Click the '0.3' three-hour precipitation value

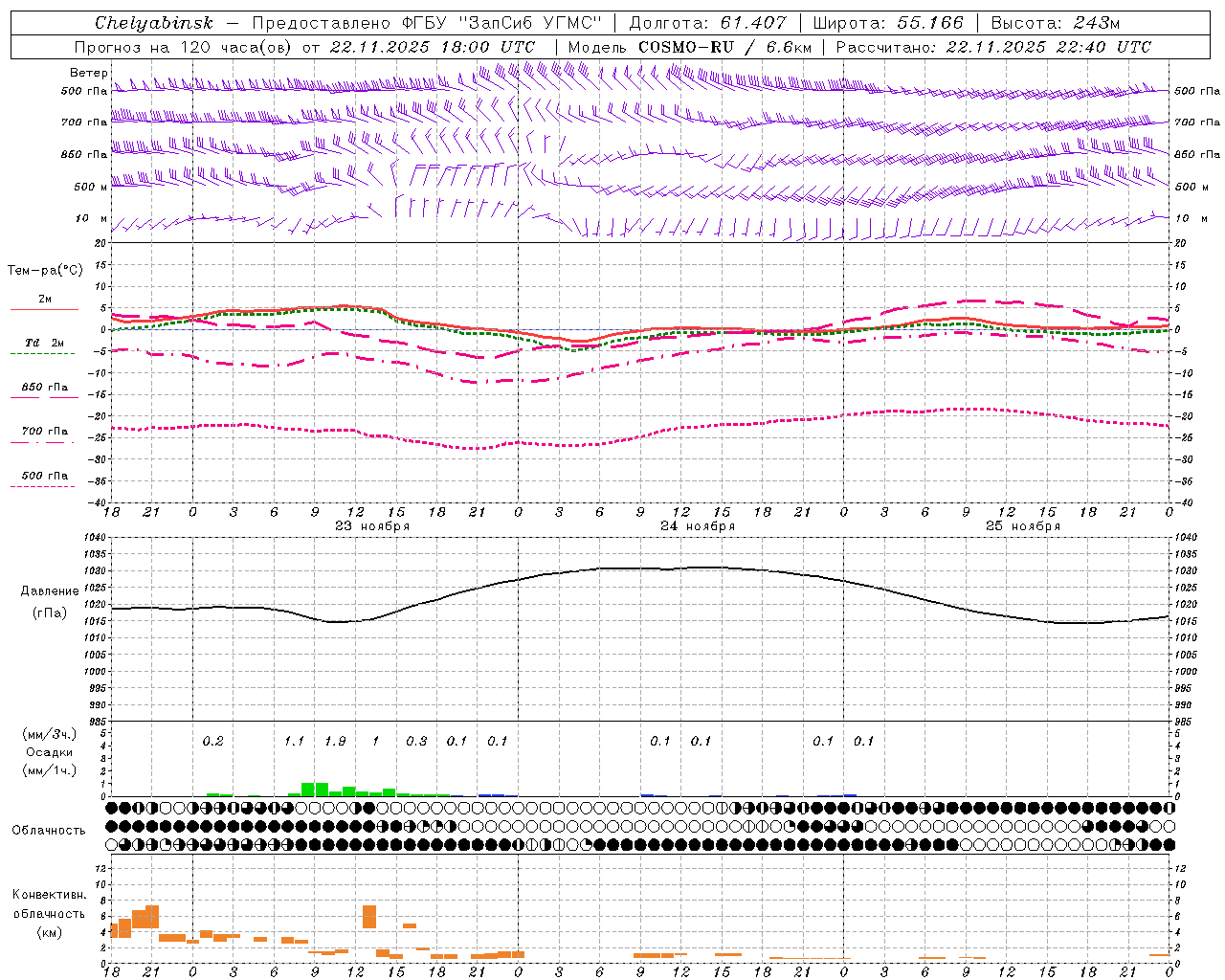tap(416, 742)
